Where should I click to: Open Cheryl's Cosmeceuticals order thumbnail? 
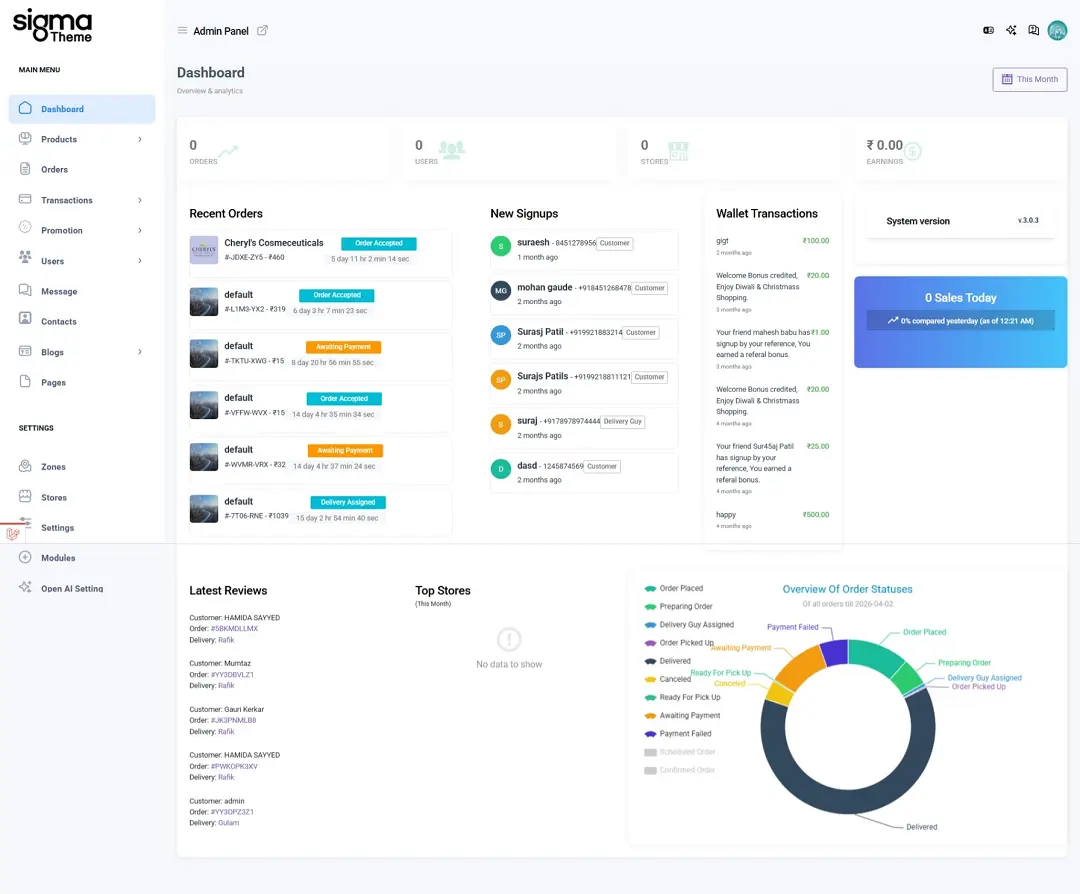[x=204, y=250]
